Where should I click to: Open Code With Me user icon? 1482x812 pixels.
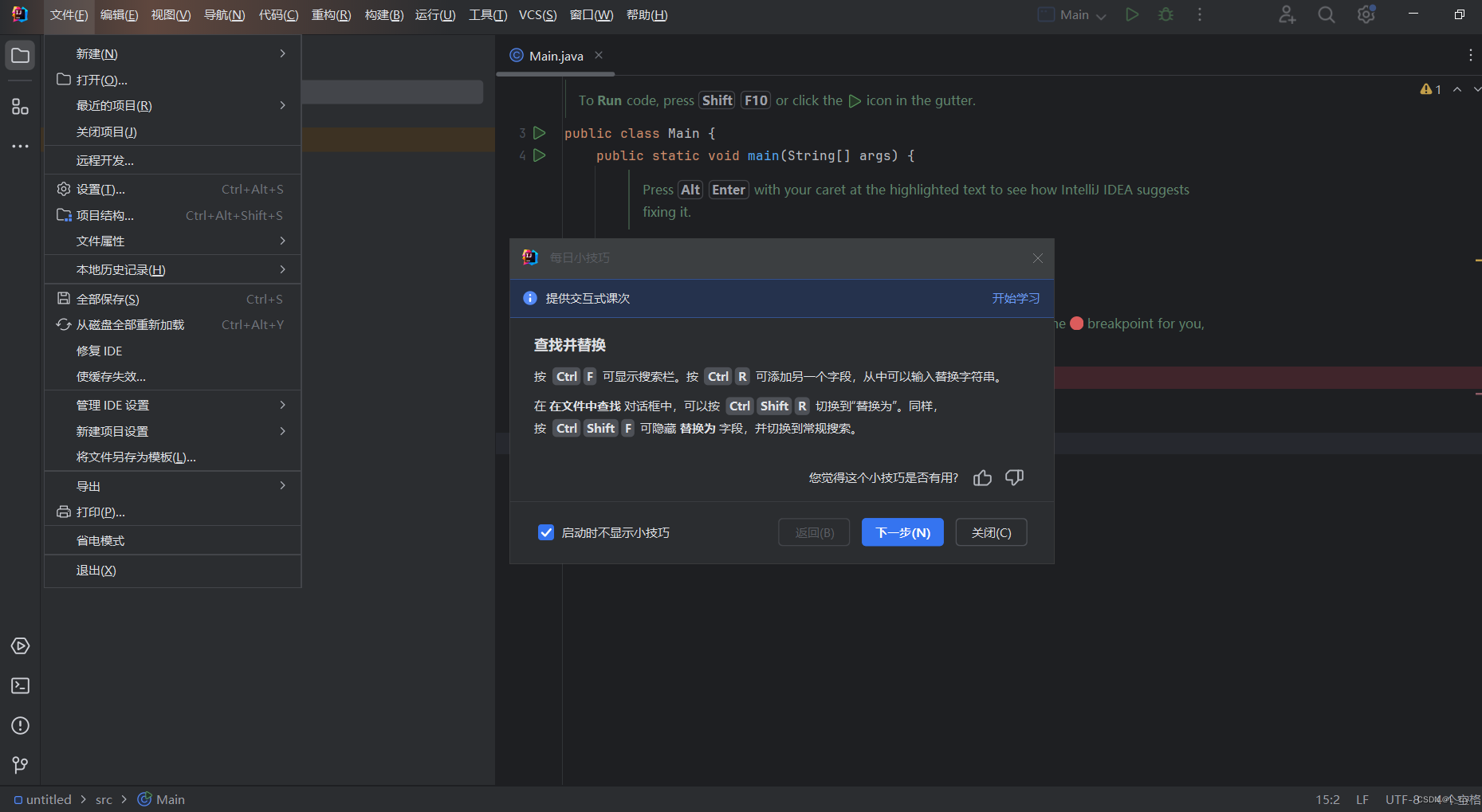coord(1287,14)
